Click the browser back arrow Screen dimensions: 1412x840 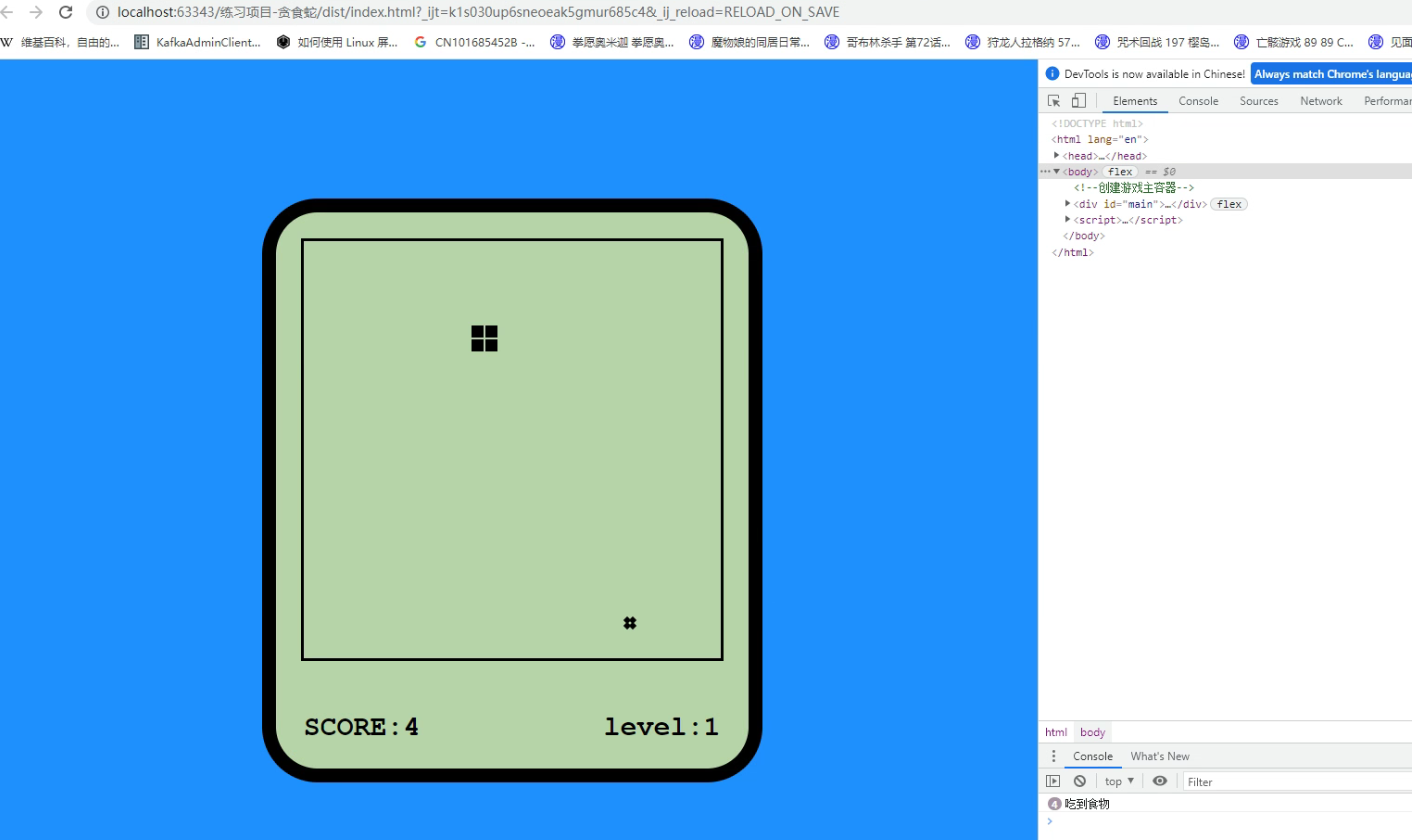tap(9, 13)
